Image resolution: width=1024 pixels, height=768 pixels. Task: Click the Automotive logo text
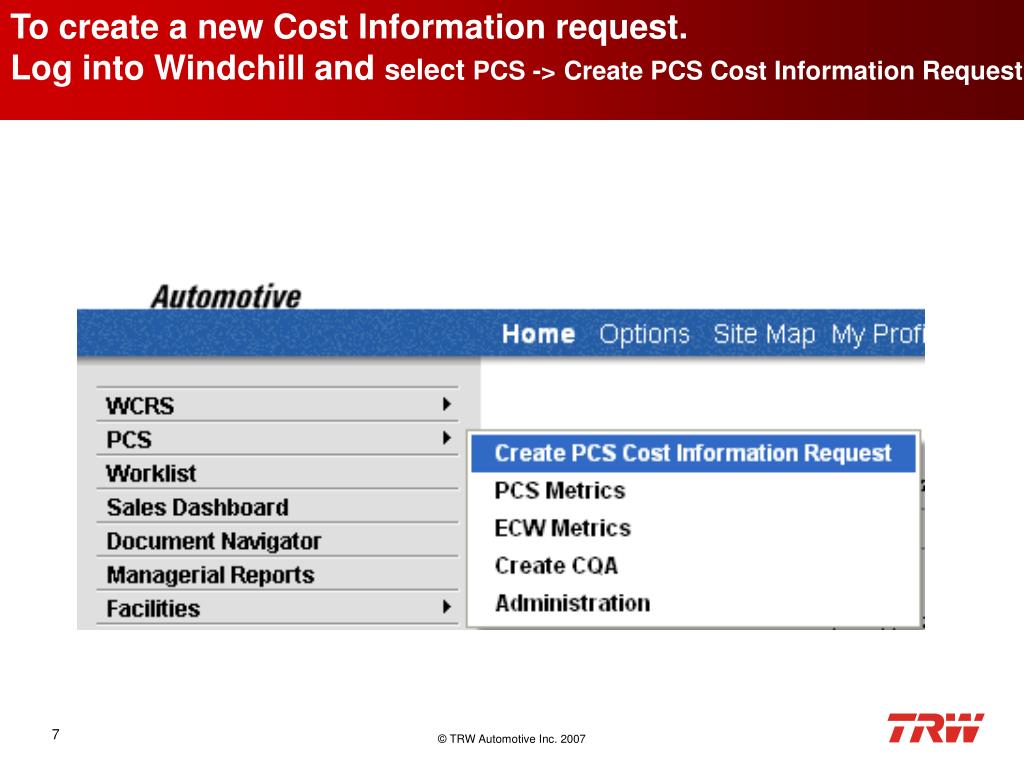226,296
